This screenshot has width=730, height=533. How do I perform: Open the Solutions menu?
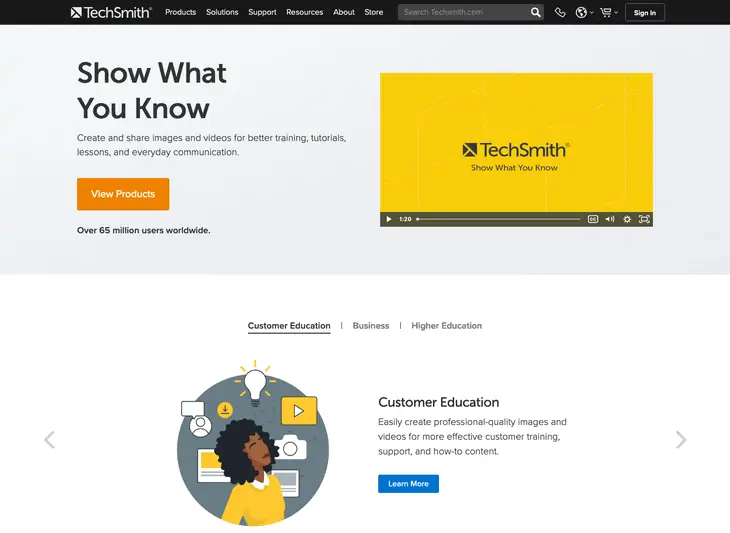(222, 12)
